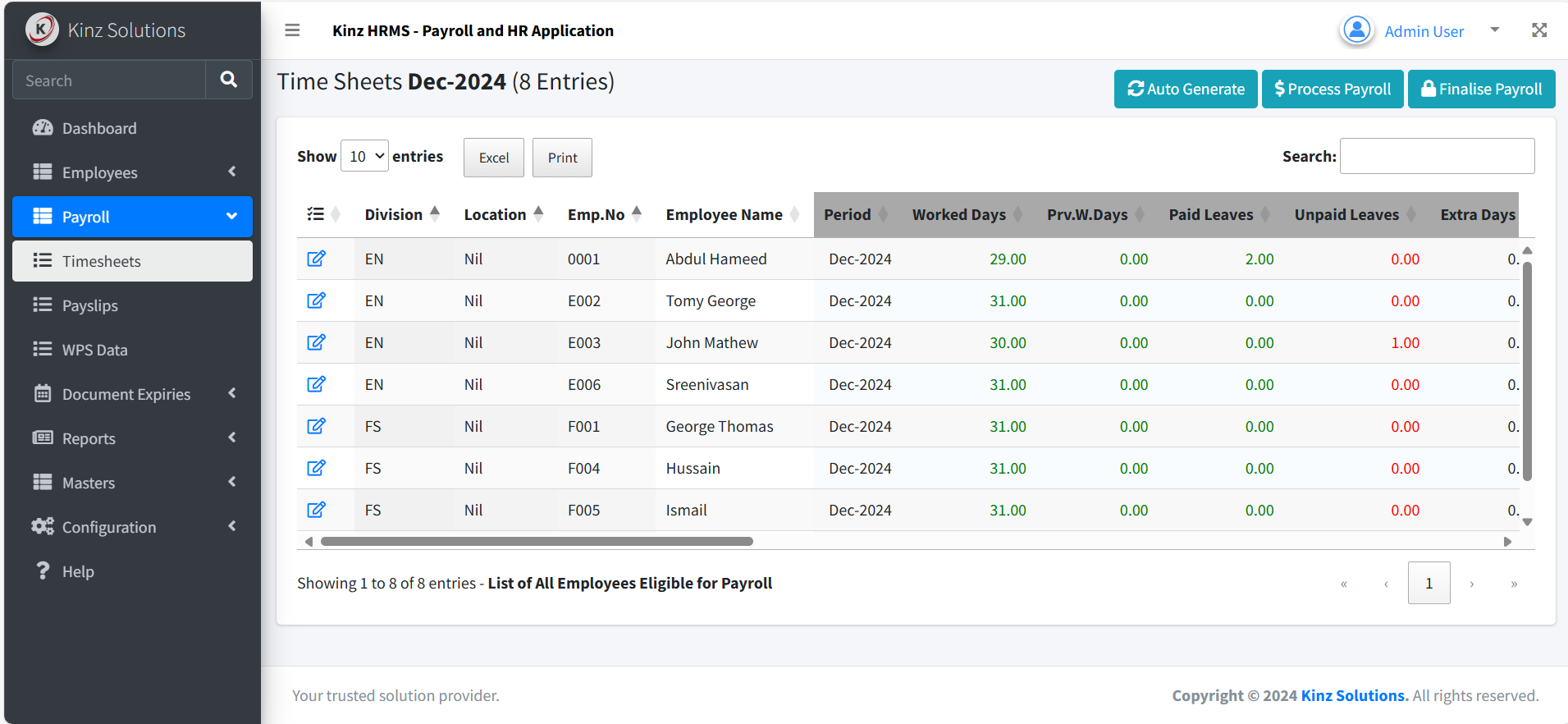Open the show entries count dropdown
1568x724 pixels.
click(x=364, y=156)
